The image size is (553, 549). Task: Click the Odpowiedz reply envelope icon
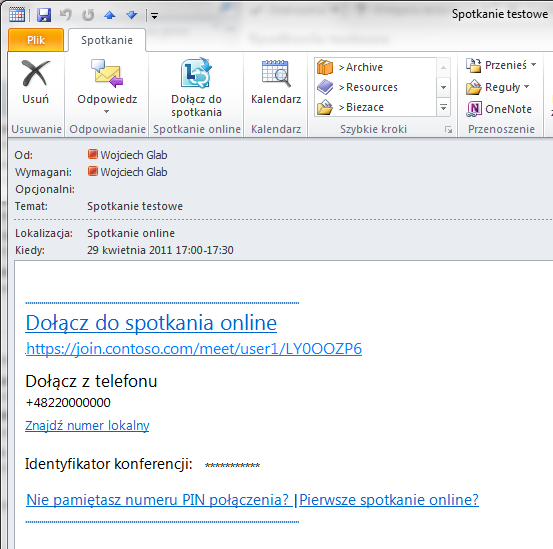tap(107, 73)
